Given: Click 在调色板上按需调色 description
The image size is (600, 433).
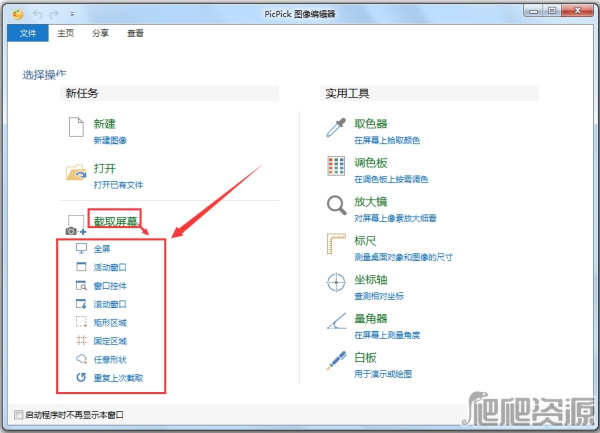Looking at the screenshot, I should point(391,180).
